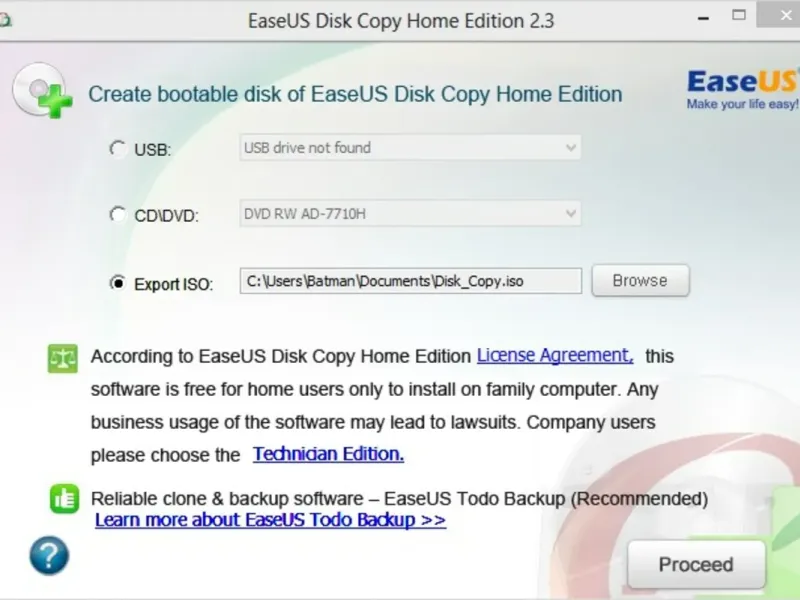Click the Proceed button
Screen dimensions: 800x600
click(696, 564)
